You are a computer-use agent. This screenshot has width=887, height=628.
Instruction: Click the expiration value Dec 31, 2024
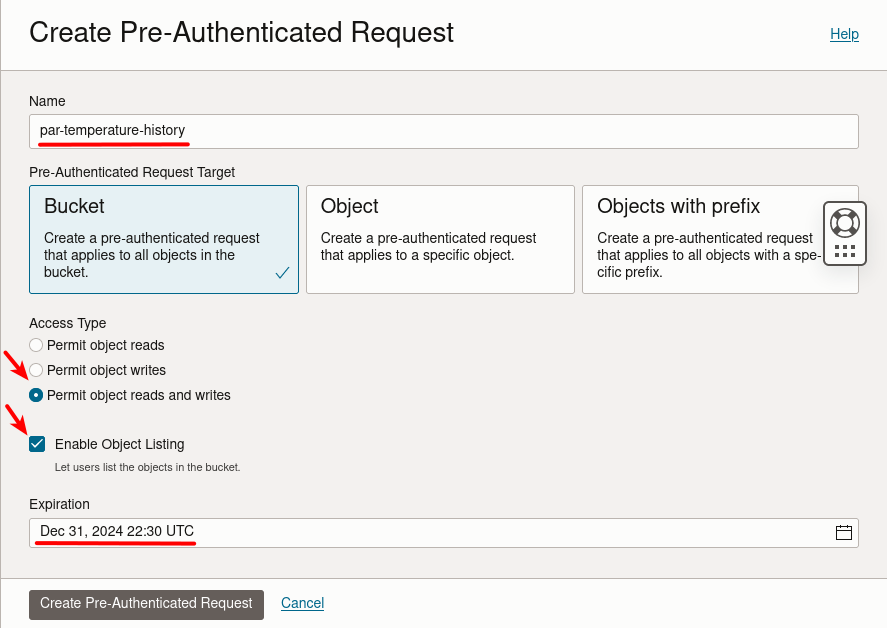(x=114, y=531)
